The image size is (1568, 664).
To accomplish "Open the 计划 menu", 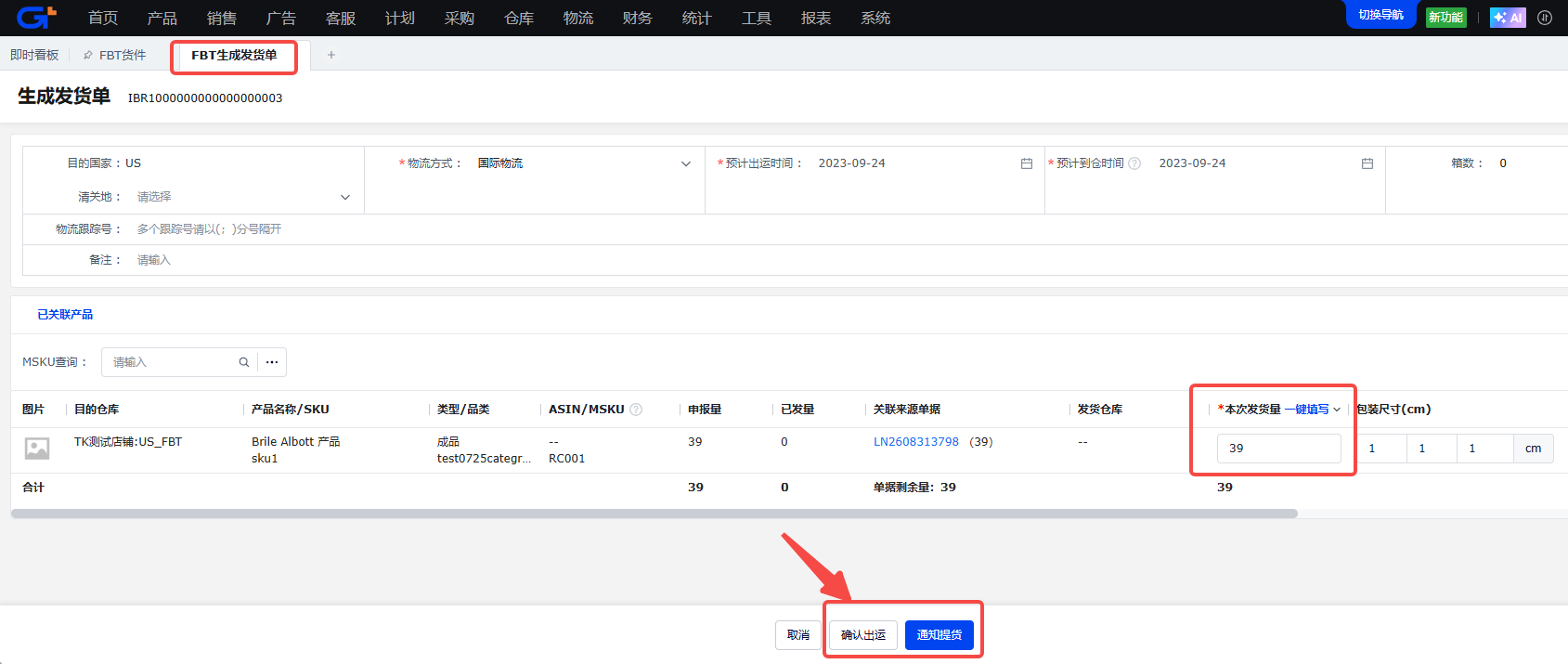I will coord(400,18).
